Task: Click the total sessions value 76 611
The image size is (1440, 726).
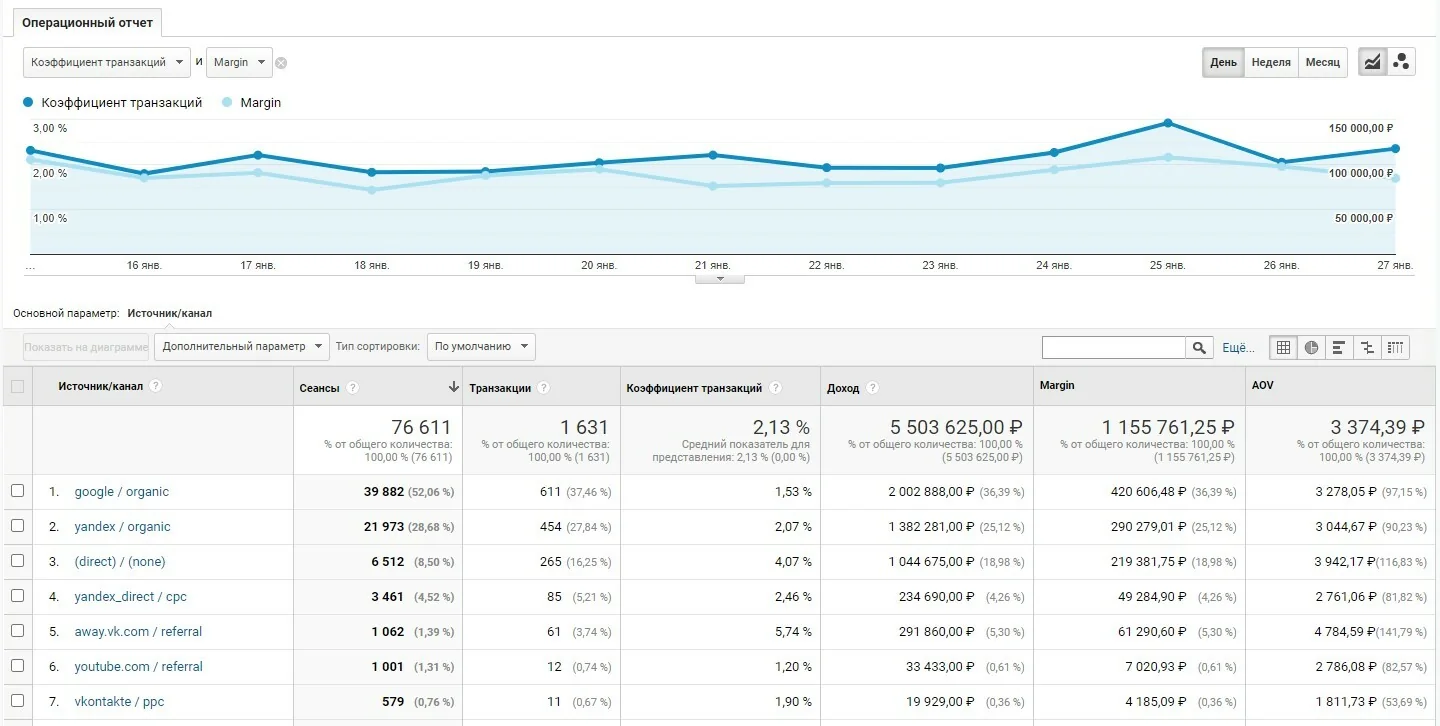Action: 421,427
